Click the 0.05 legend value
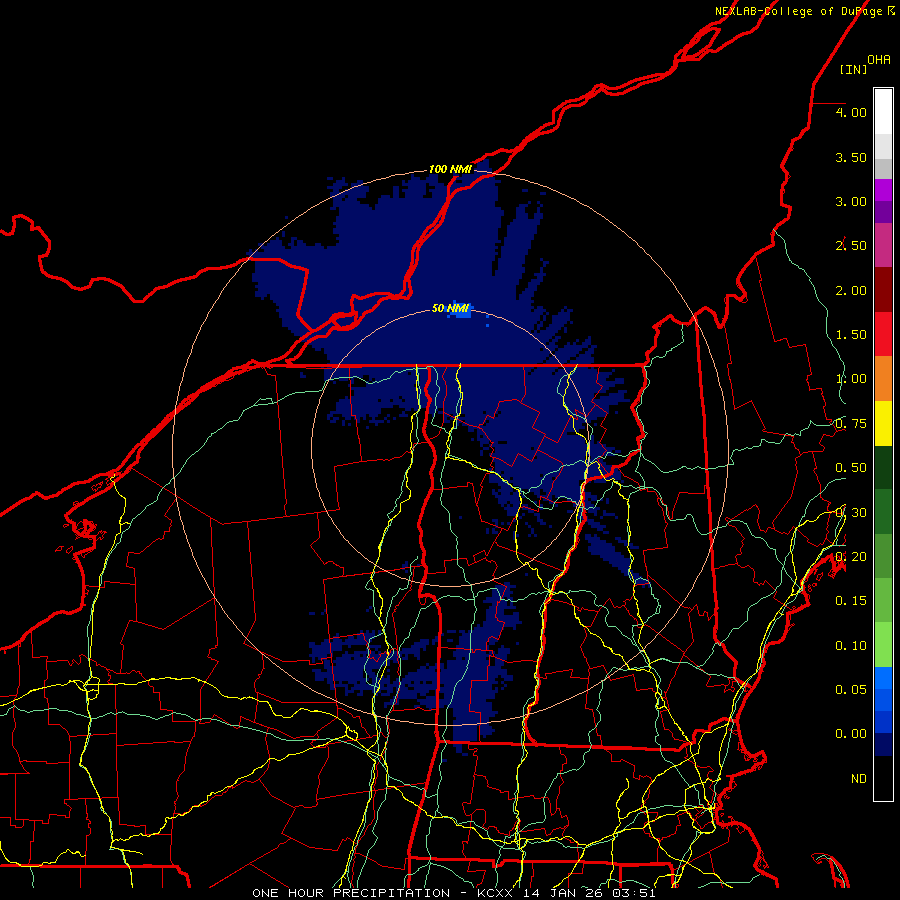The width and height of the screenshot is (900, 900). (851, 690)
